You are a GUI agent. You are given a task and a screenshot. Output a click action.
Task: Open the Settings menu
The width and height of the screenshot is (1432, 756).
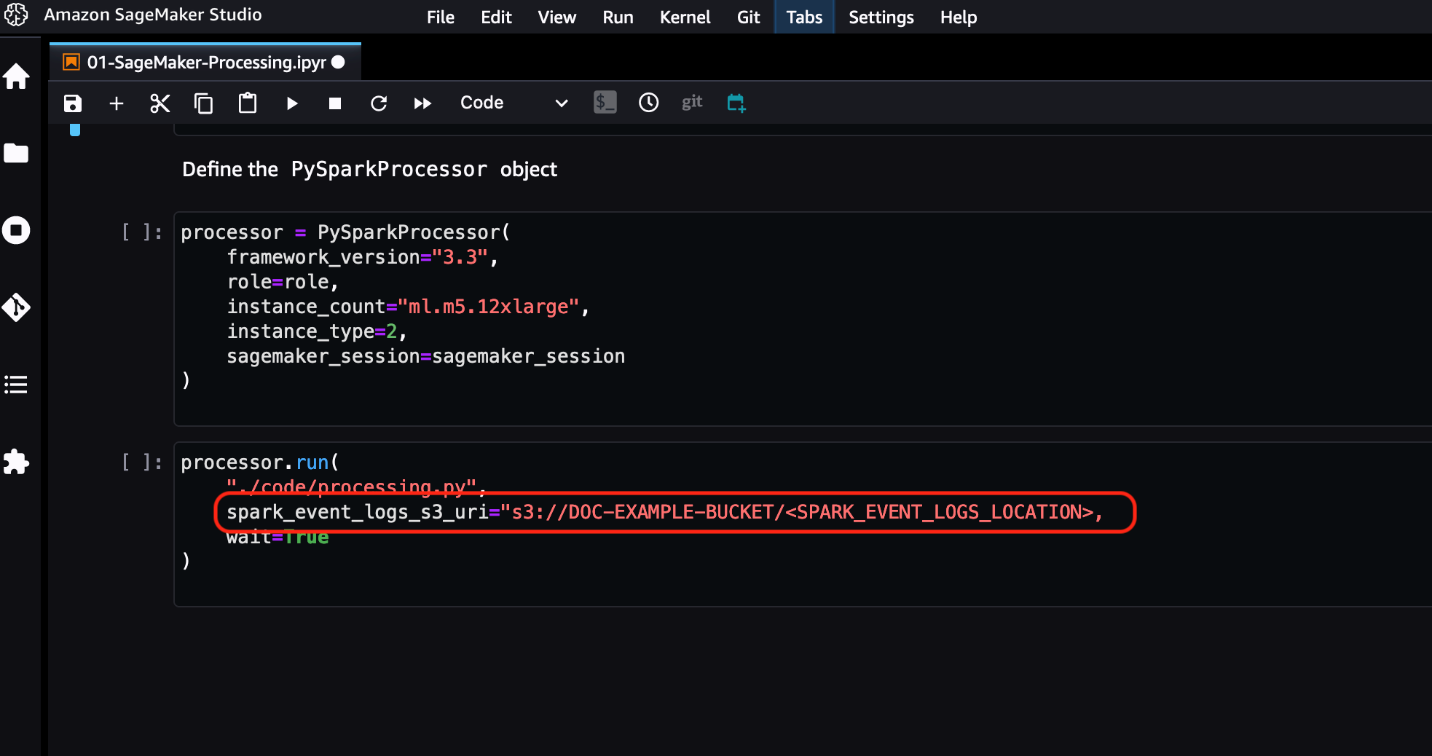pos(881,17)
